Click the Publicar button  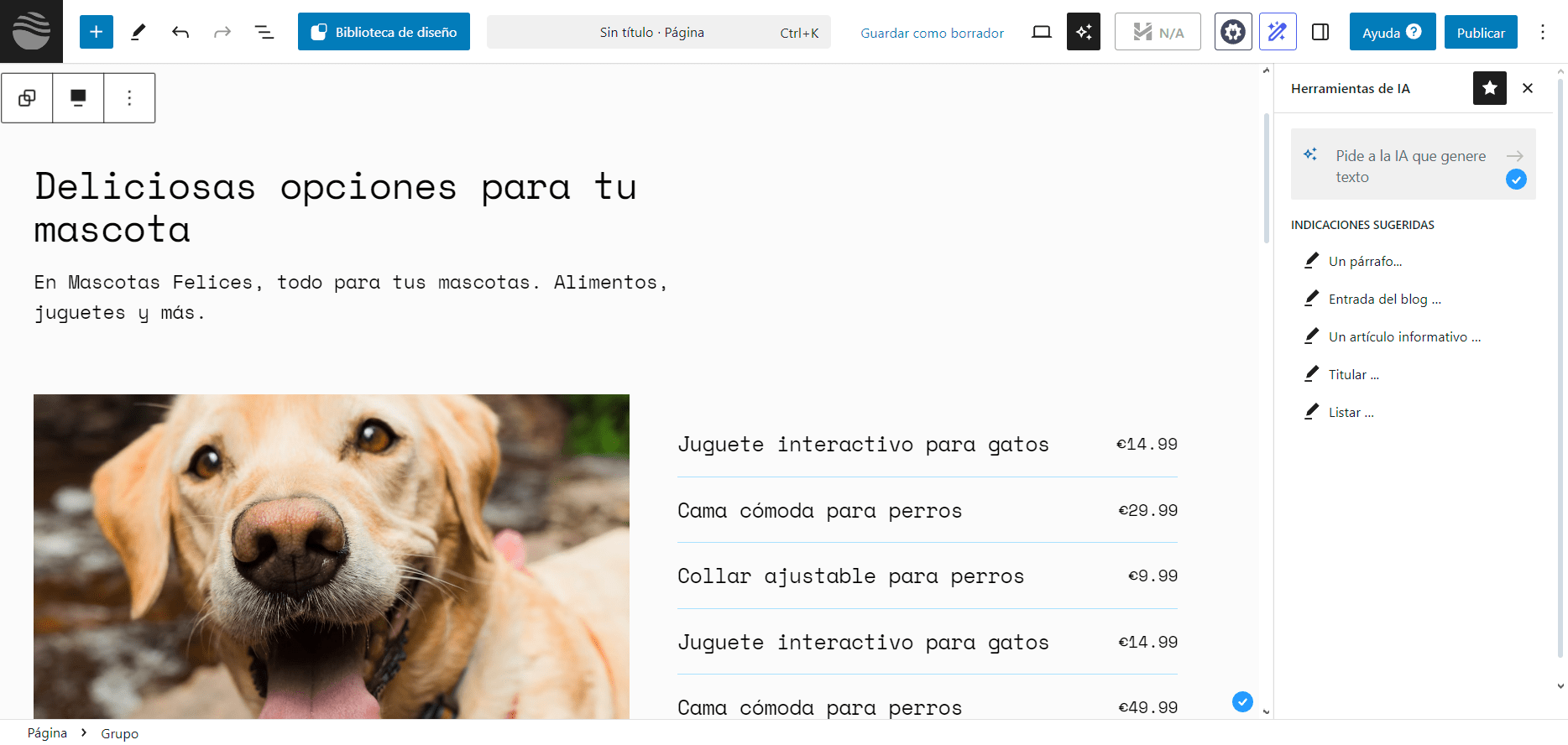click(x=1481, y=32)
